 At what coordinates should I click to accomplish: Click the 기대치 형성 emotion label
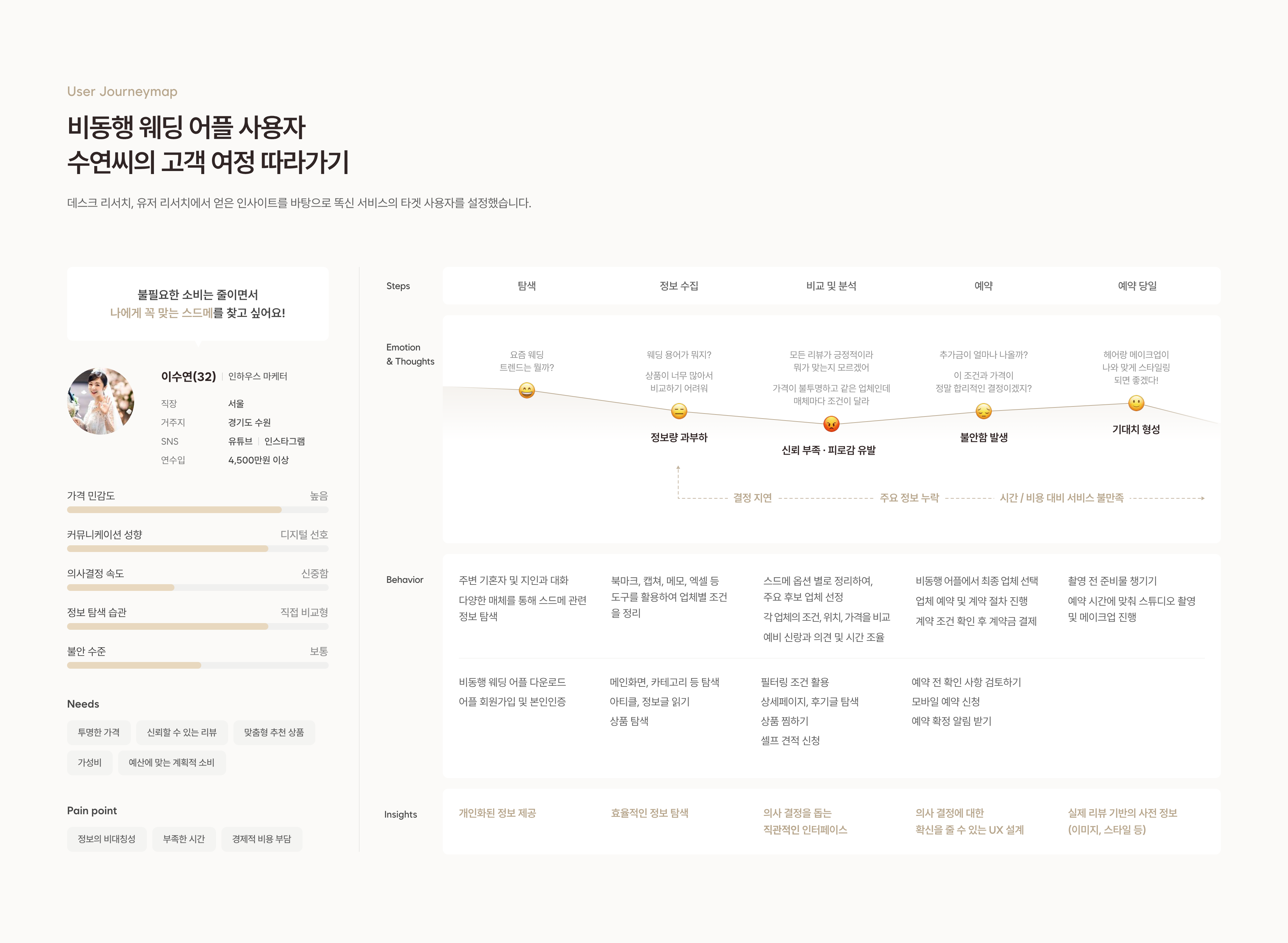tap(1136, 429)
